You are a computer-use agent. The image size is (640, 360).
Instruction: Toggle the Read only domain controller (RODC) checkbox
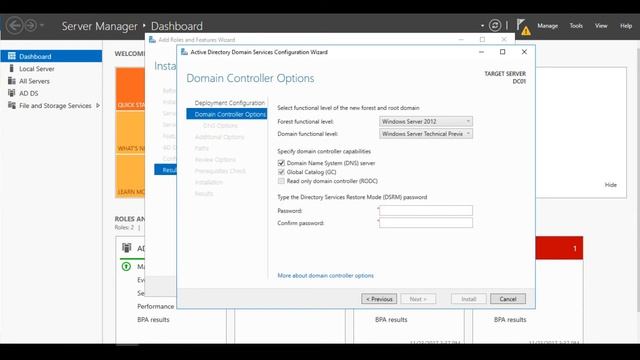pyautogui.click(x=281, y=181)
